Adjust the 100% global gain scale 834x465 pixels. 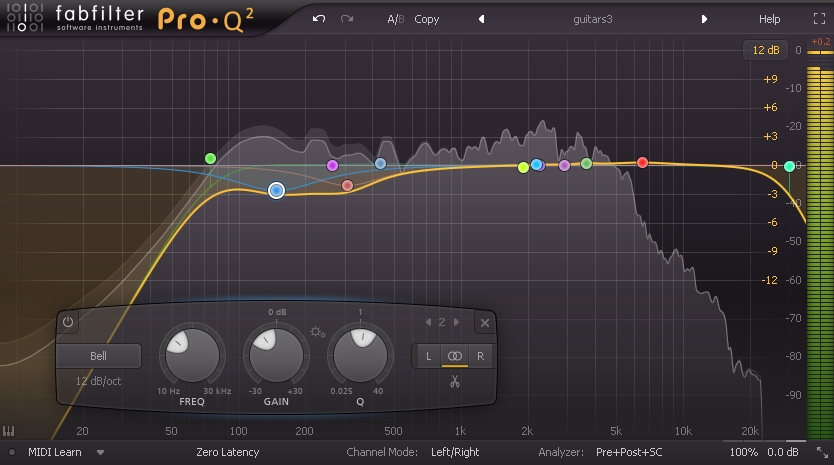pos(743,452)
